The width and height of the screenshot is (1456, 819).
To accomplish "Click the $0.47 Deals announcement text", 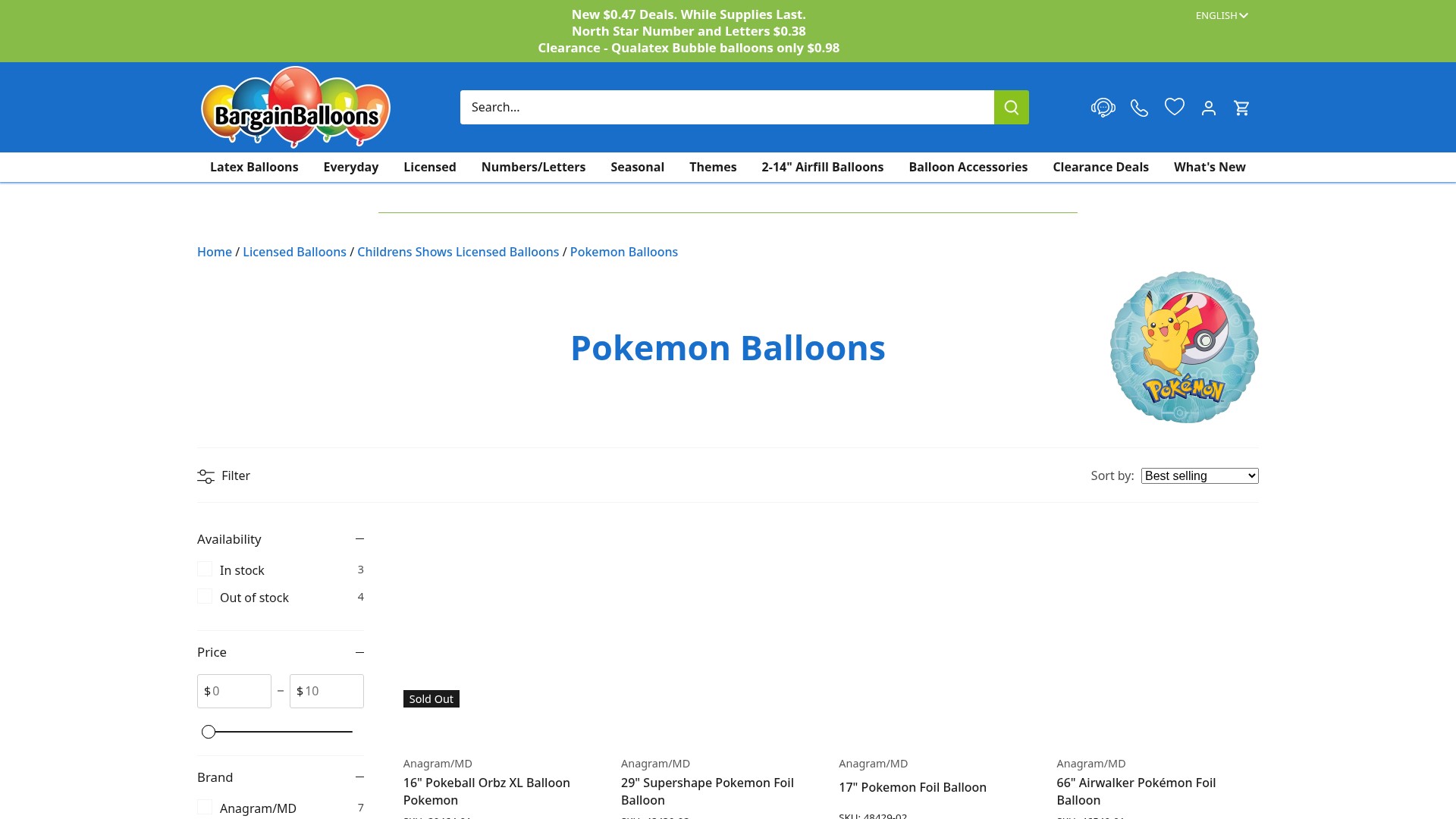I will tap(689, 14).
